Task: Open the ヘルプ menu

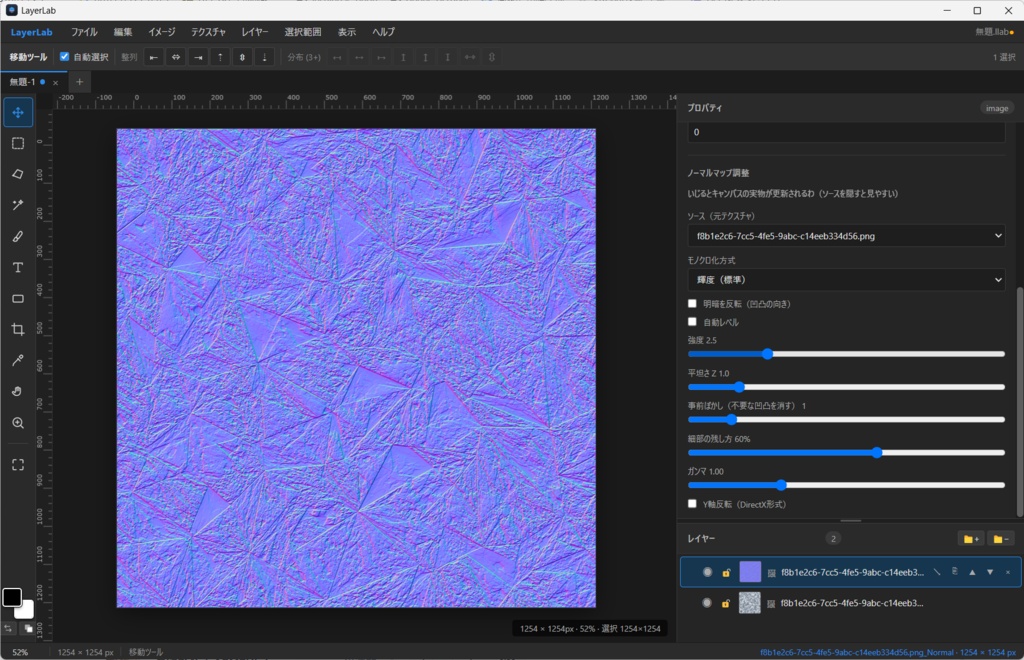Action: (383, 32)
